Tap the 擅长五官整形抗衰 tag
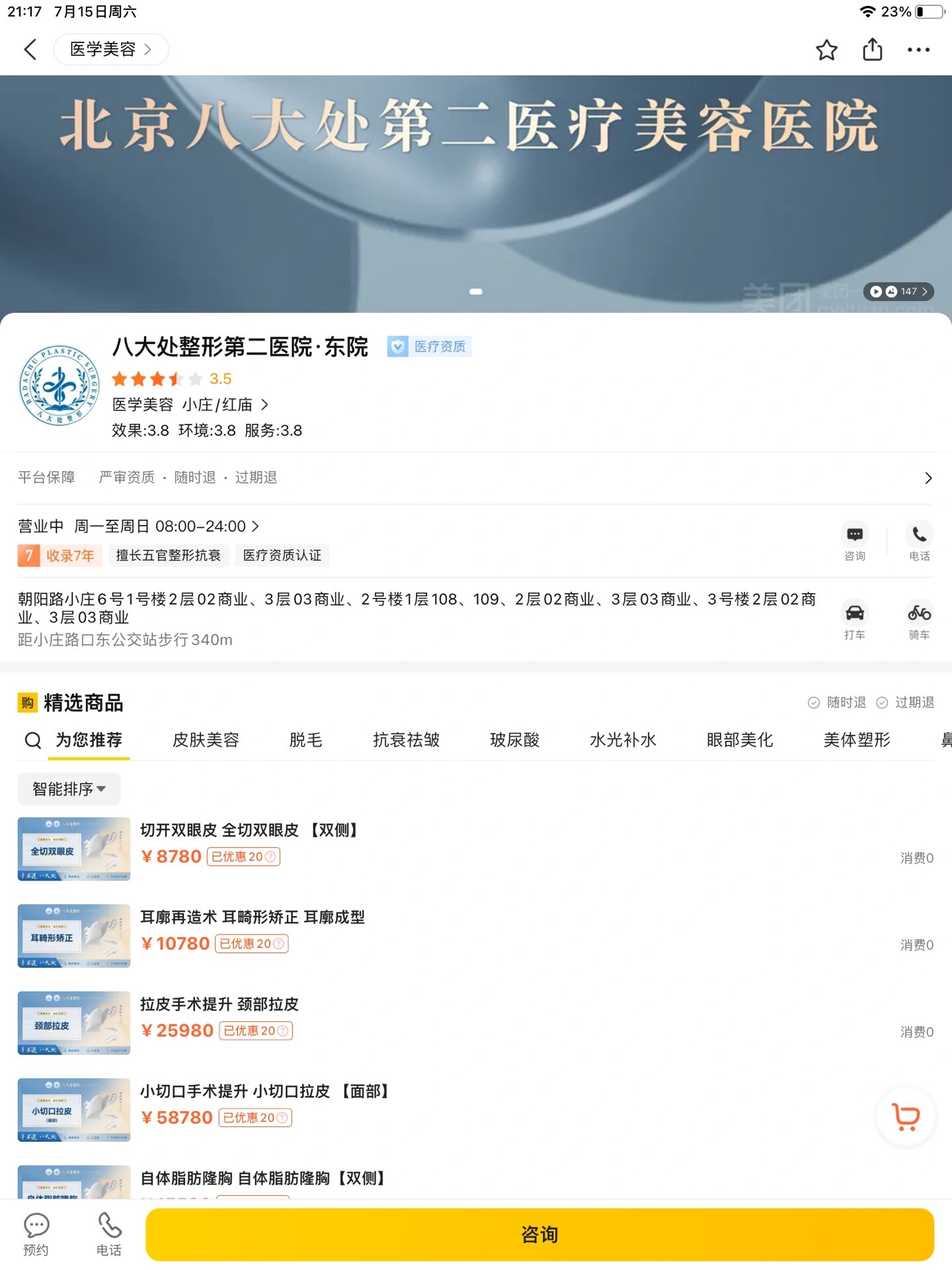Viewport: 952px width, 1270px height. pyautogui.click(x=169, y=556)
